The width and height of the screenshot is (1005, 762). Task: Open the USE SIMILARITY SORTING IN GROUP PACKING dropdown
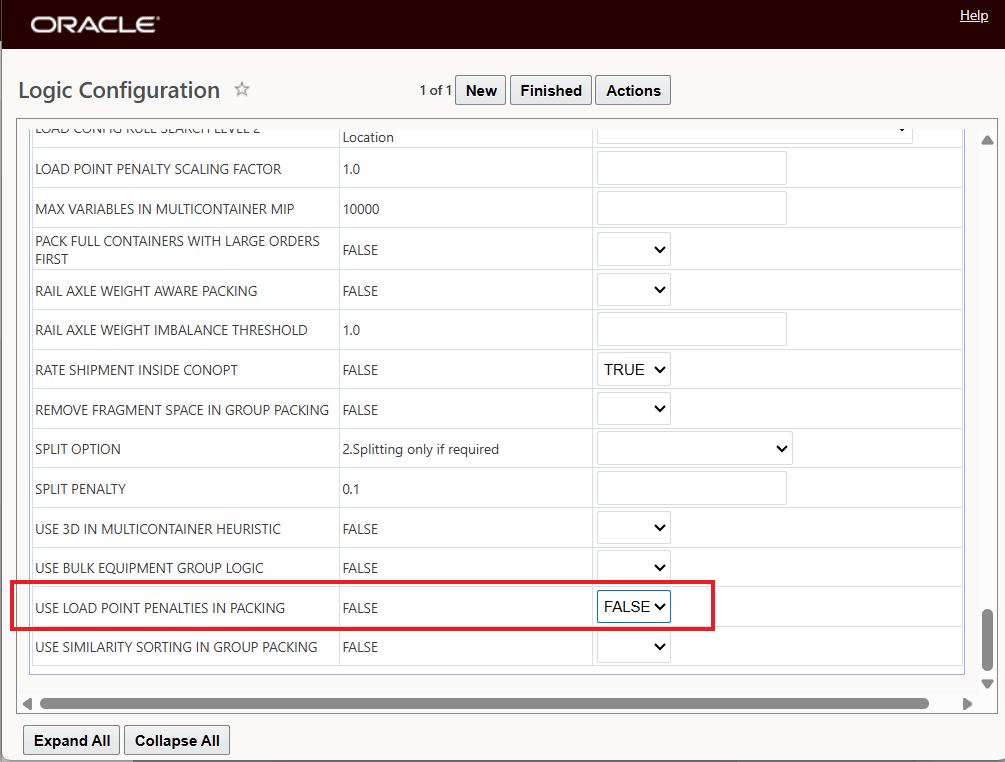point(633,646)
